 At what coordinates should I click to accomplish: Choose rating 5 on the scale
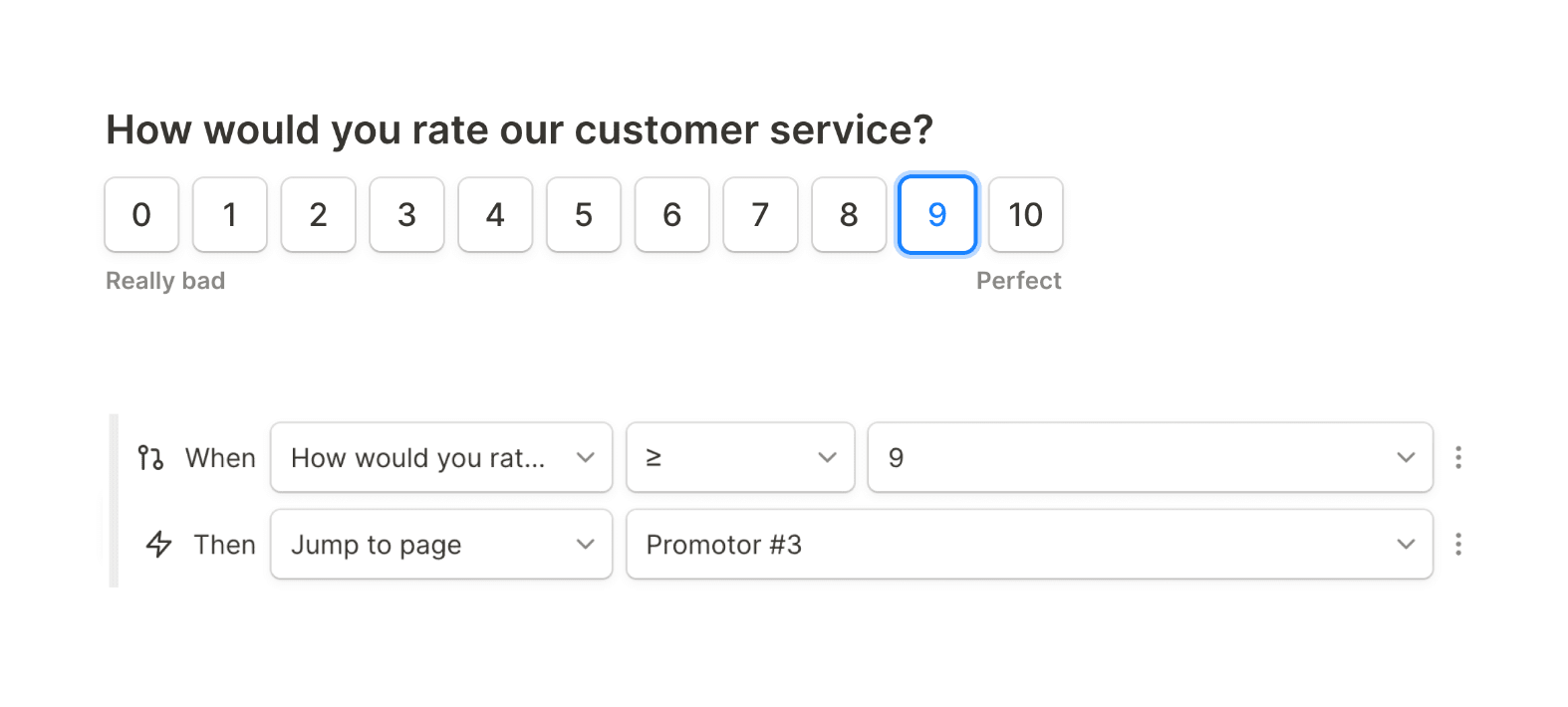point(584,214)
